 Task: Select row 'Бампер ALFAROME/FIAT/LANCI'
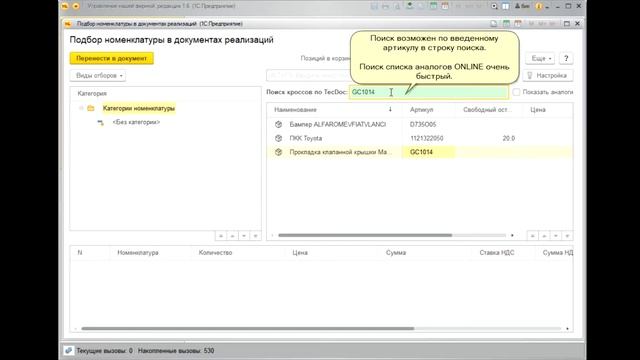(x=420, y=124)
